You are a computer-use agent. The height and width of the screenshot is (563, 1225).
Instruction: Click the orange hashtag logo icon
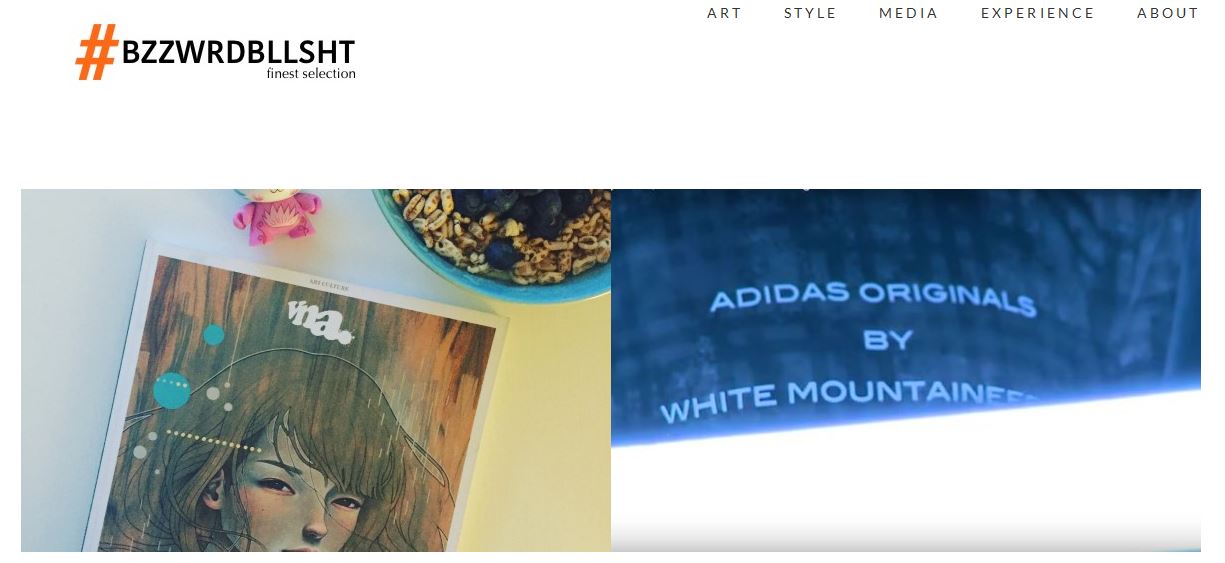(97, 53)
